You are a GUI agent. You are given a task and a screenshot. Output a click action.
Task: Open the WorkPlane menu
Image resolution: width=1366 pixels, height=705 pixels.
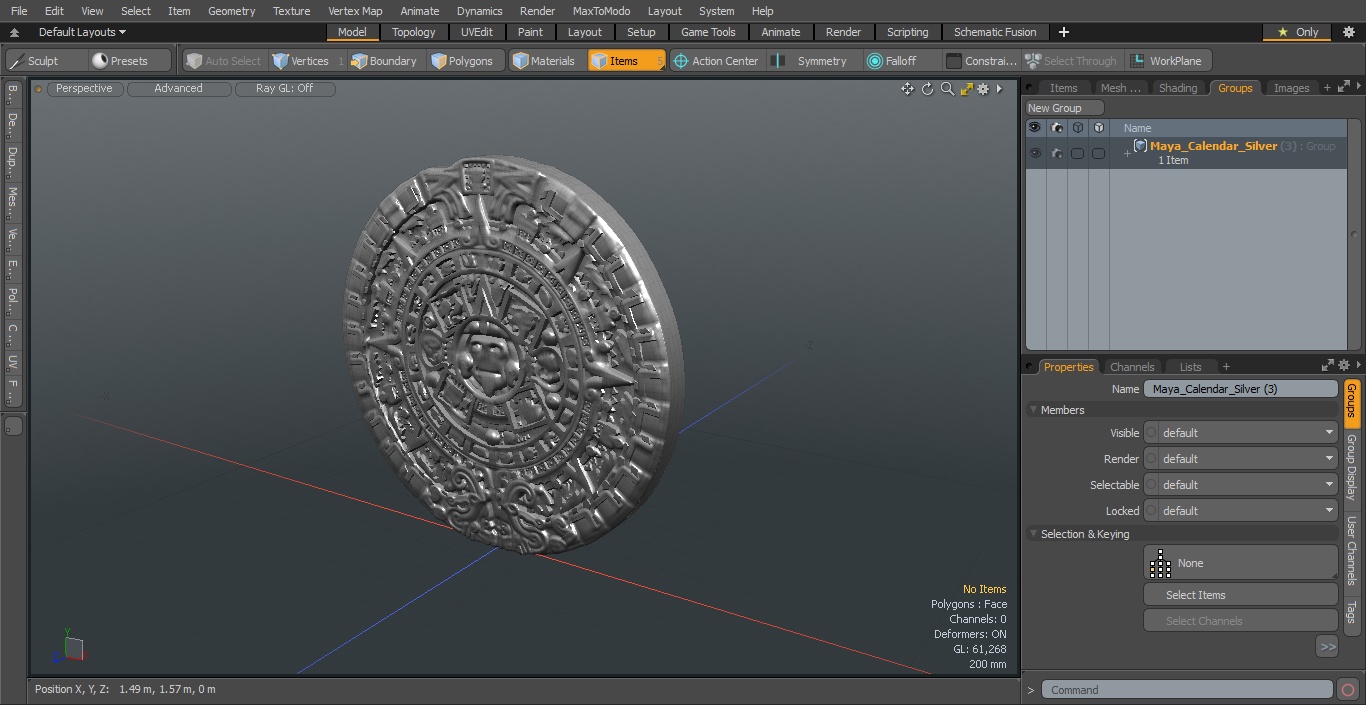click(1167, 61)
